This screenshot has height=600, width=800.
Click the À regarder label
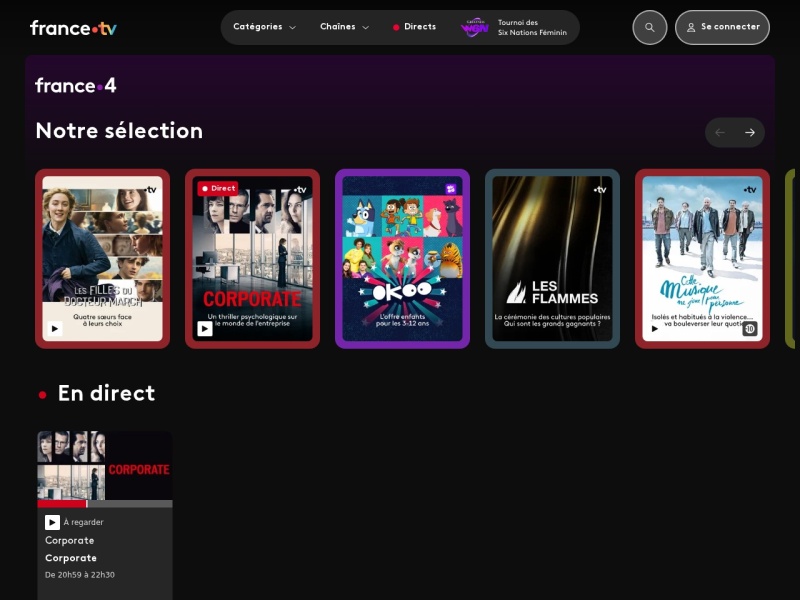pos(84,522)
